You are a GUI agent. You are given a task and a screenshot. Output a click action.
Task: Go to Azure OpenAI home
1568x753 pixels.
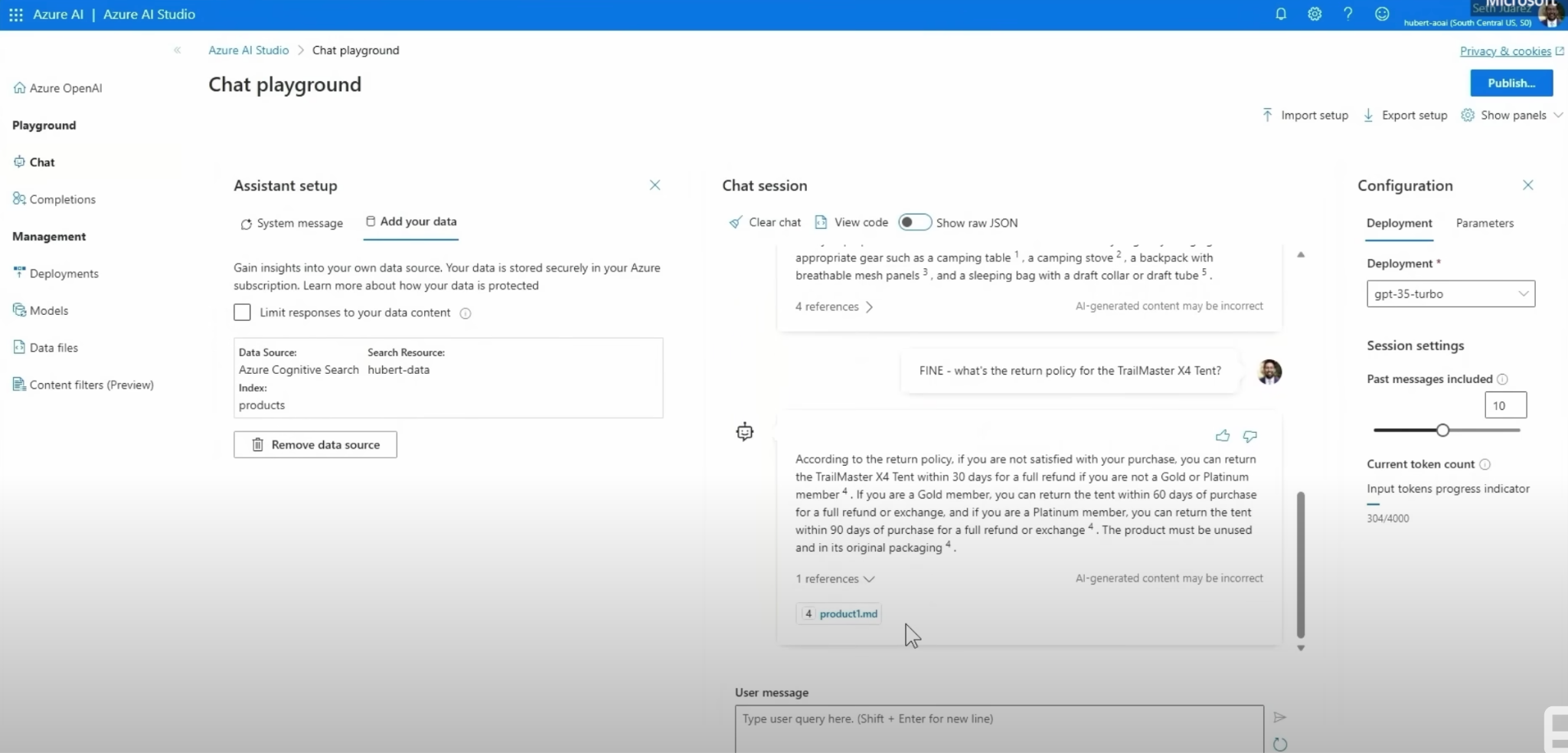tap(58, 88)
